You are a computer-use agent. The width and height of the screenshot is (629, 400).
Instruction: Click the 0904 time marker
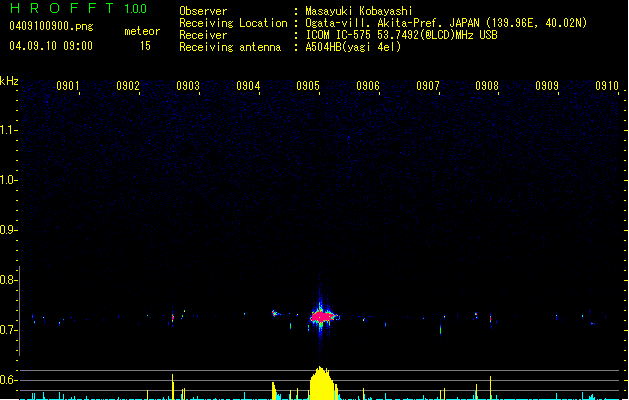click(x=248, y=86)
